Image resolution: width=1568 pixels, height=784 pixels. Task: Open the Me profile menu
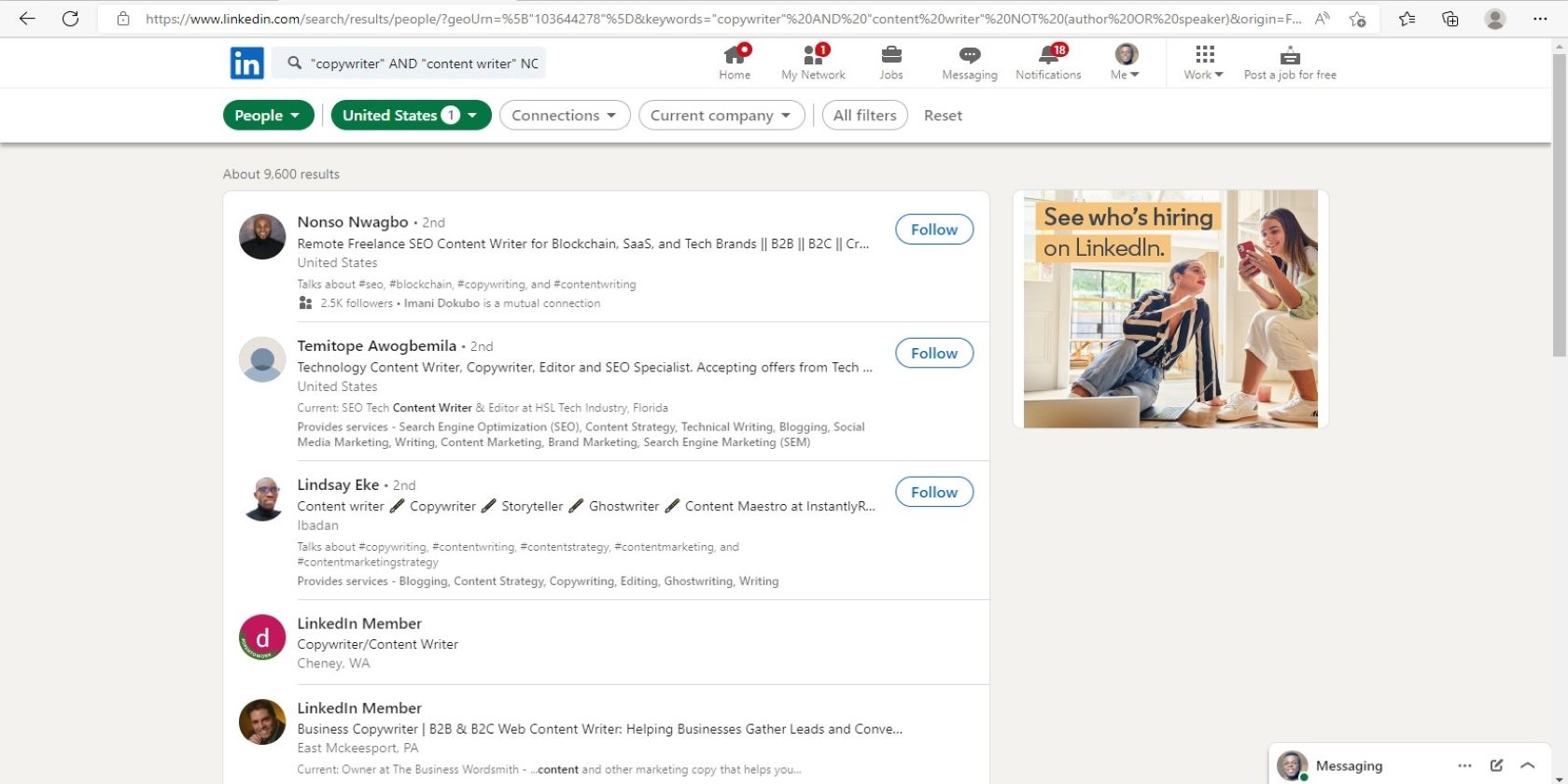tap(1126, 63)
